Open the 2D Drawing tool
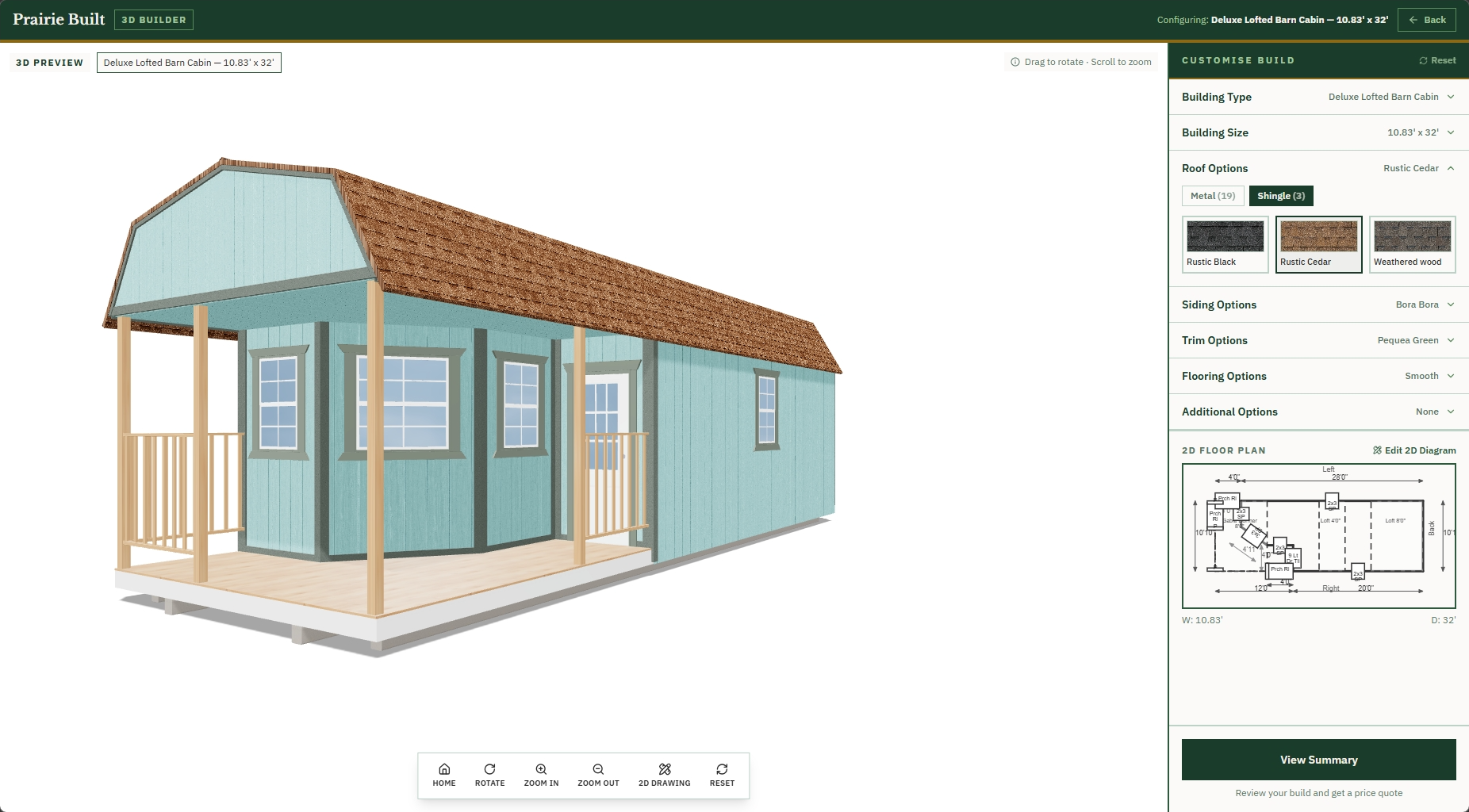Image resolution: width=1469 pixels, height=812 pixels. pyautogui.click(x=665, y=775)
